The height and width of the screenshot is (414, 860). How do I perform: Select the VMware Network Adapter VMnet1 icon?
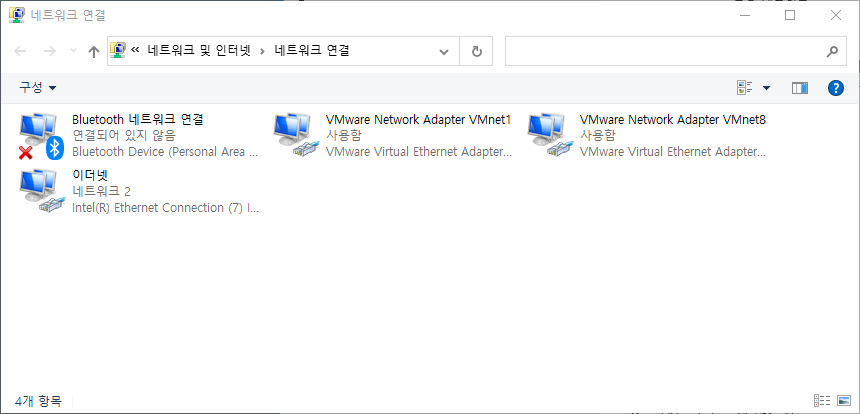click(x=296, y=136)
